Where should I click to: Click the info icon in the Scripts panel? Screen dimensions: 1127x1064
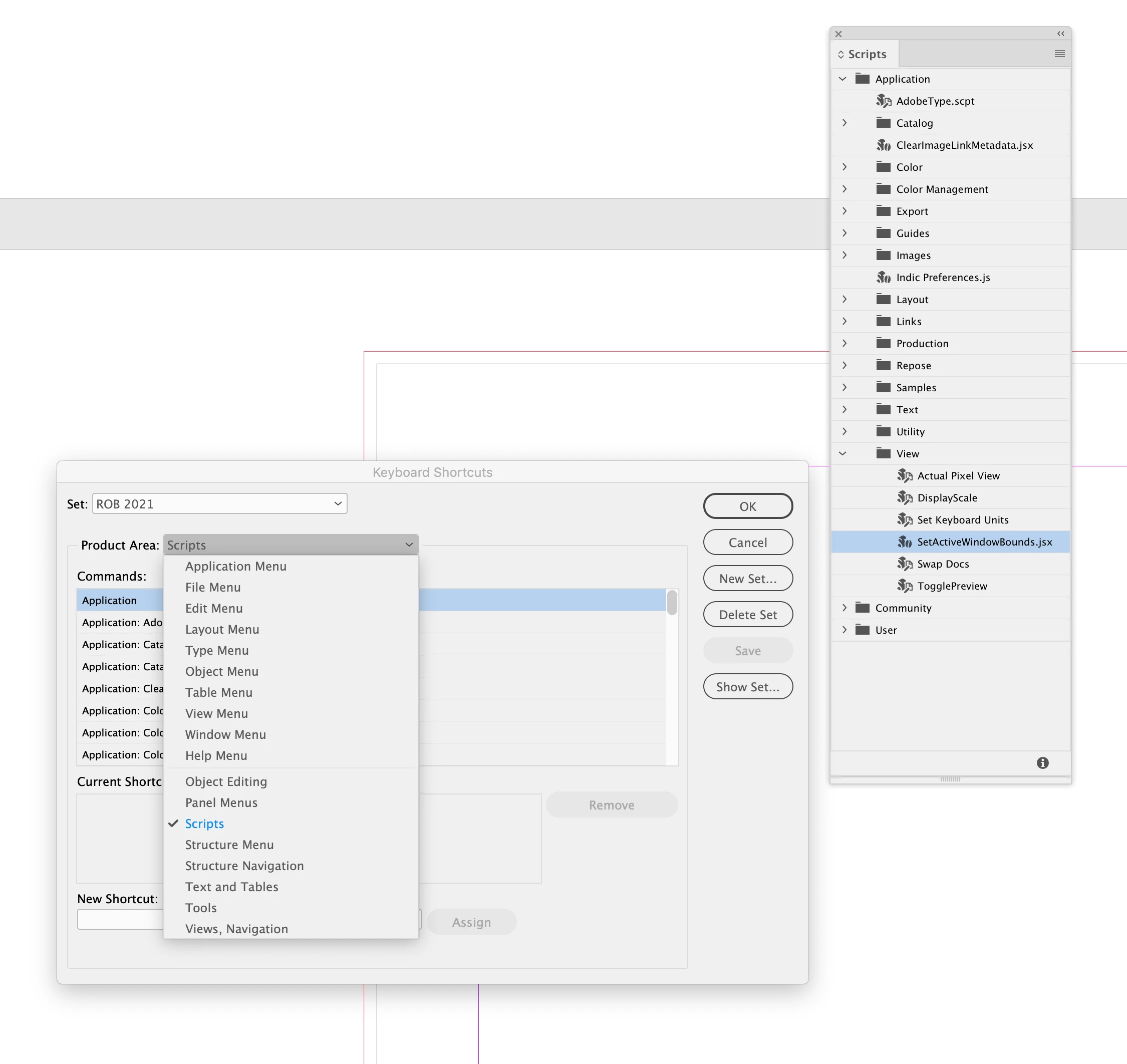[1042, 763]
